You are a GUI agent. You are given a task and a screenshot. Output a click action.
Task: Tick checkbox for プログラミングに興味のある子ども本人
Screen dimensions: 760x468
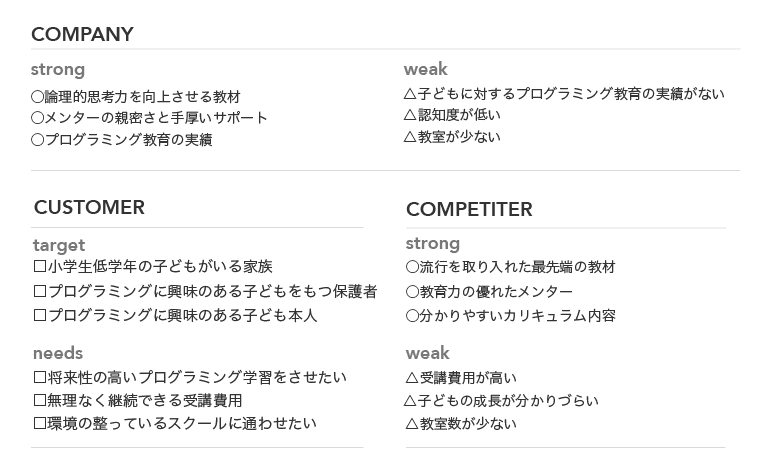click(x=40, y=315)
